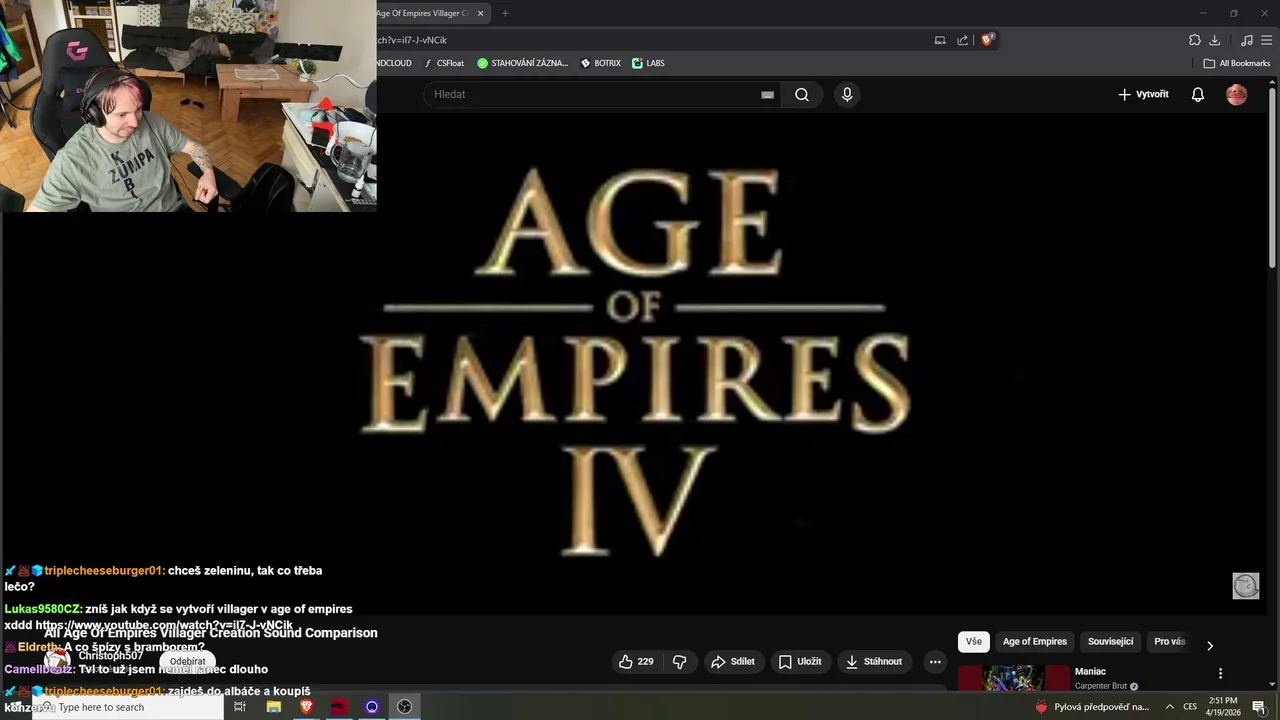Click the Lukas9580CZ chat username
The height and width of the screenshot is (720, 1280).
(x=43, y=609)
